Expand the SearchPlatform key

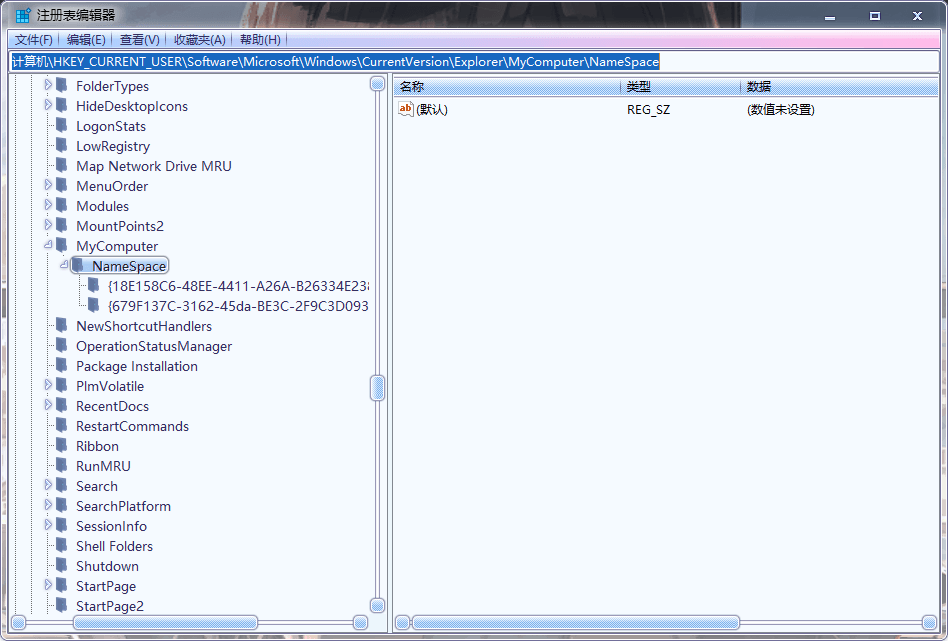pyautogui.click(x=48, y=505)
